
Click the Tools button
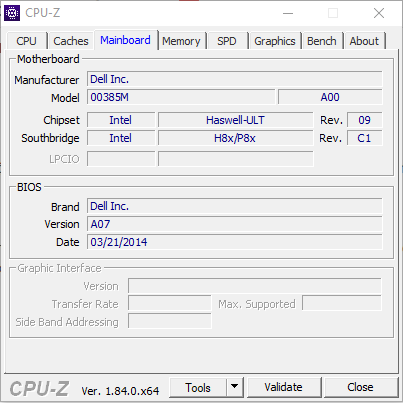click(x=198, y=387)
